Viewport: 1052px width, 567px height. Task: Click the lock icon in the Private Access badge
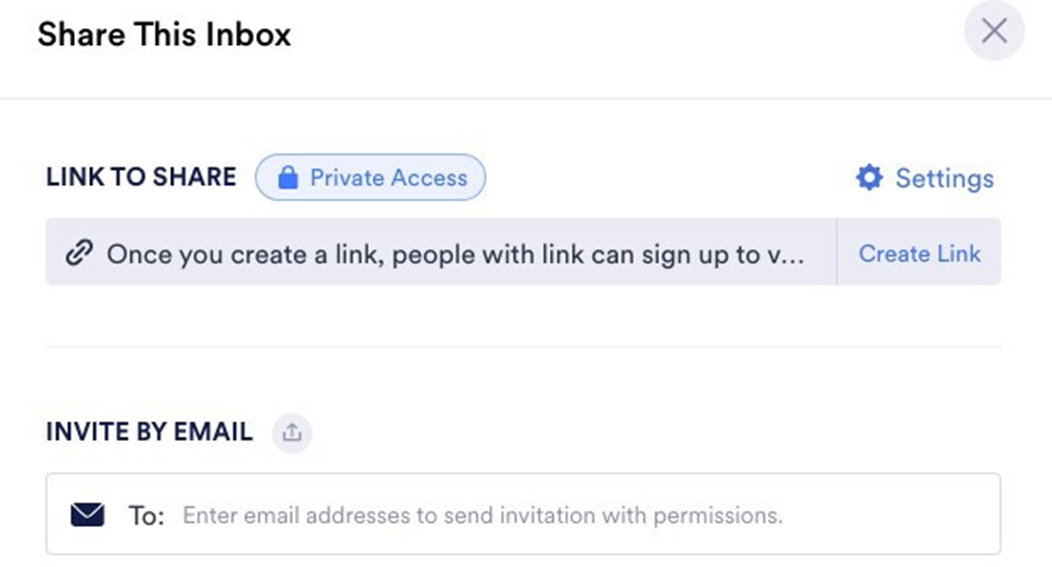[288, 178]
